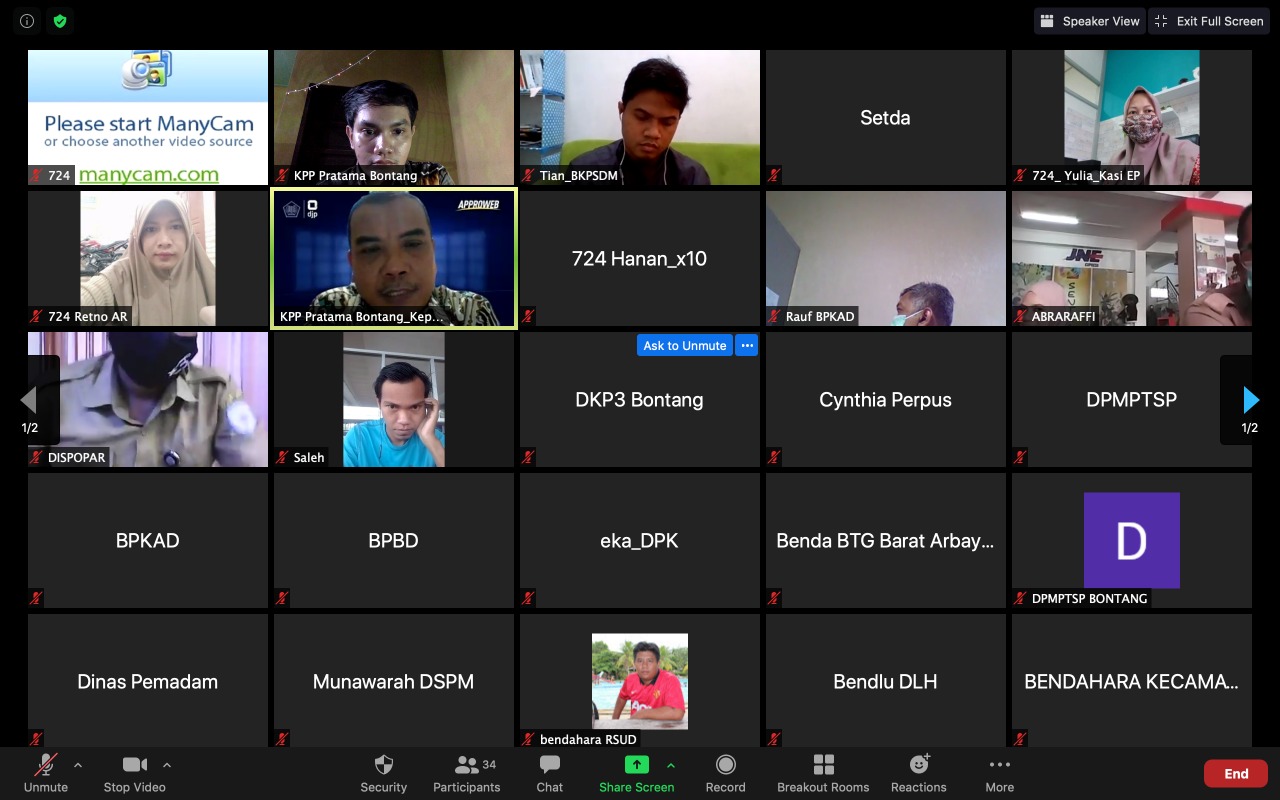
Task: Expand video options arrow next to Stop Video
Action: (167, 765)
